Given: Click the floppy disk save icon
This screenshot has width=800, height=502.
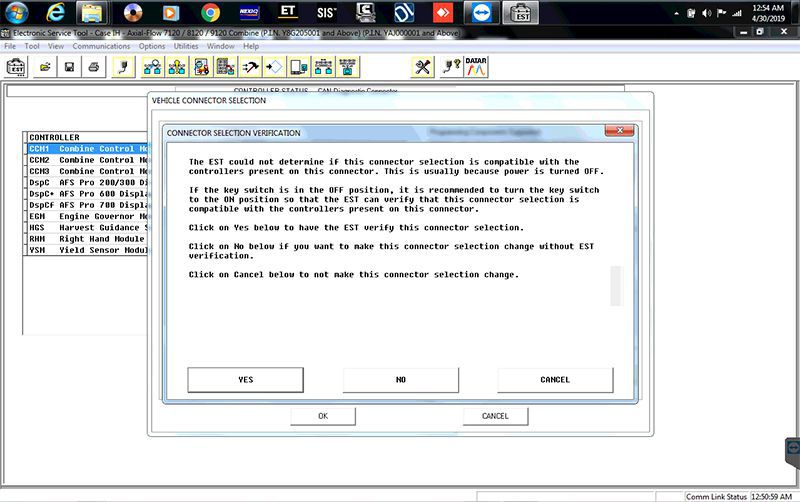Looking at the screenshot, I should tap(69, 67).
